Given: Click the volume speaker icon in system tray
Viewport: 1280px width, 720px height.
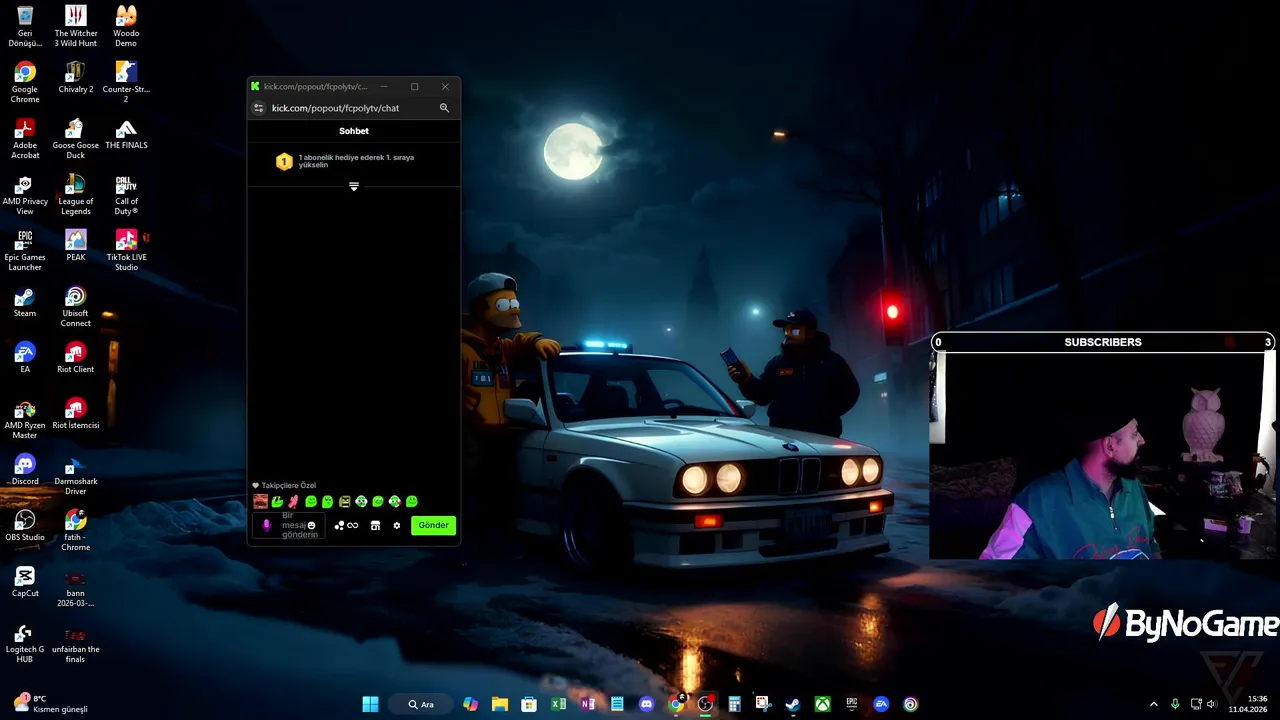Looking at the screenshot, I should click(1212, 704).
